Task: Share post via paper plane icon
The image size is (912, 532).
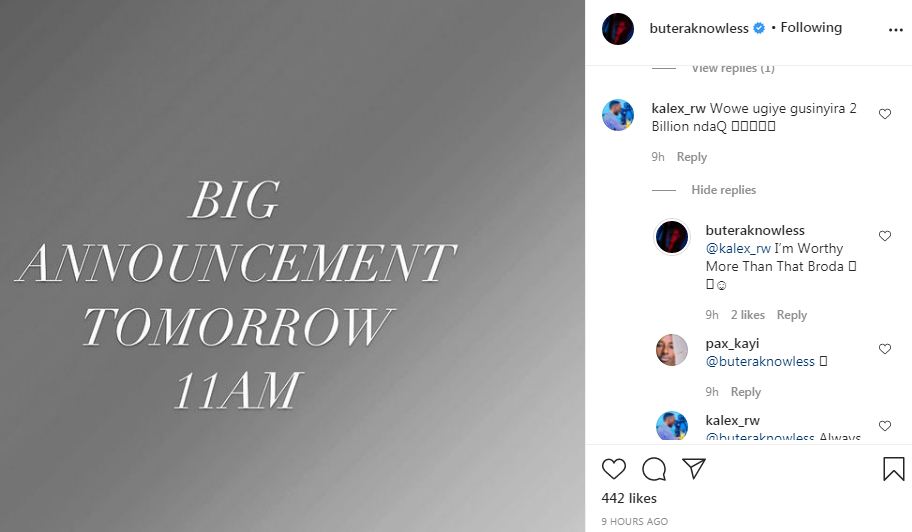Action: coord(694,468)
